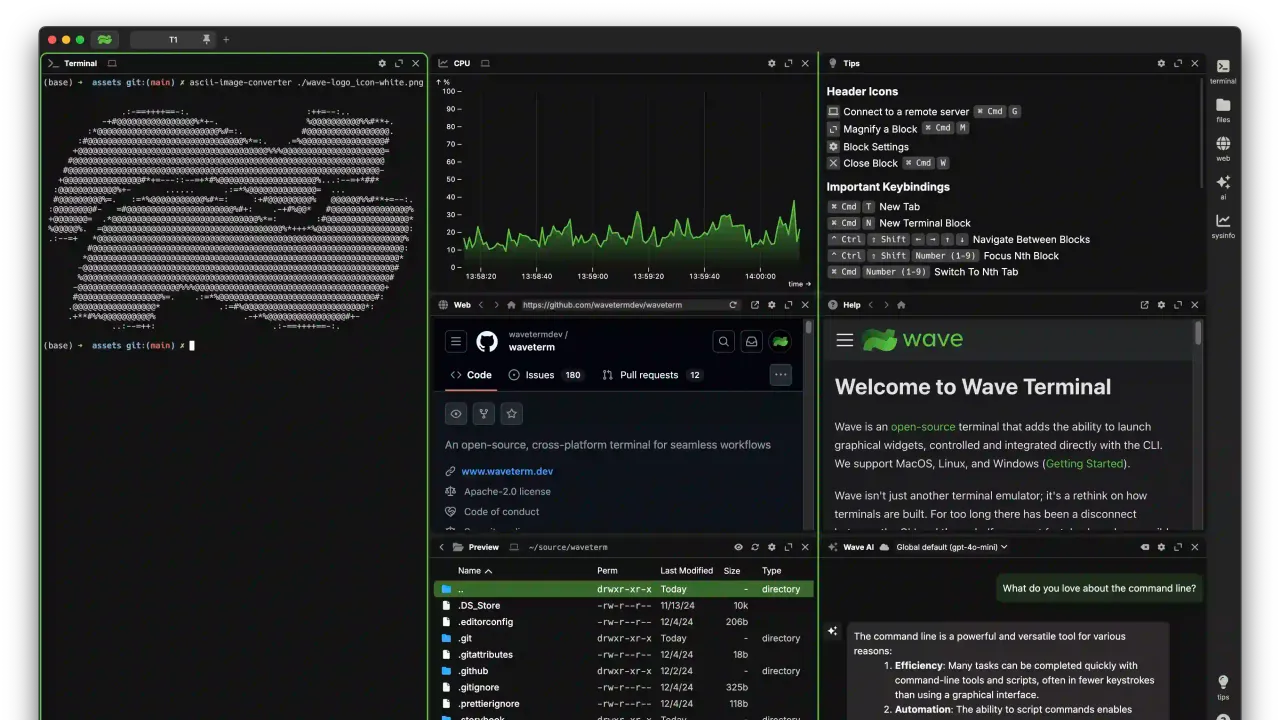Screen dimensions: 1280x720
Task: Fork the waveterm repository icon
Action: pyautogui.click(x=484, y=413)
